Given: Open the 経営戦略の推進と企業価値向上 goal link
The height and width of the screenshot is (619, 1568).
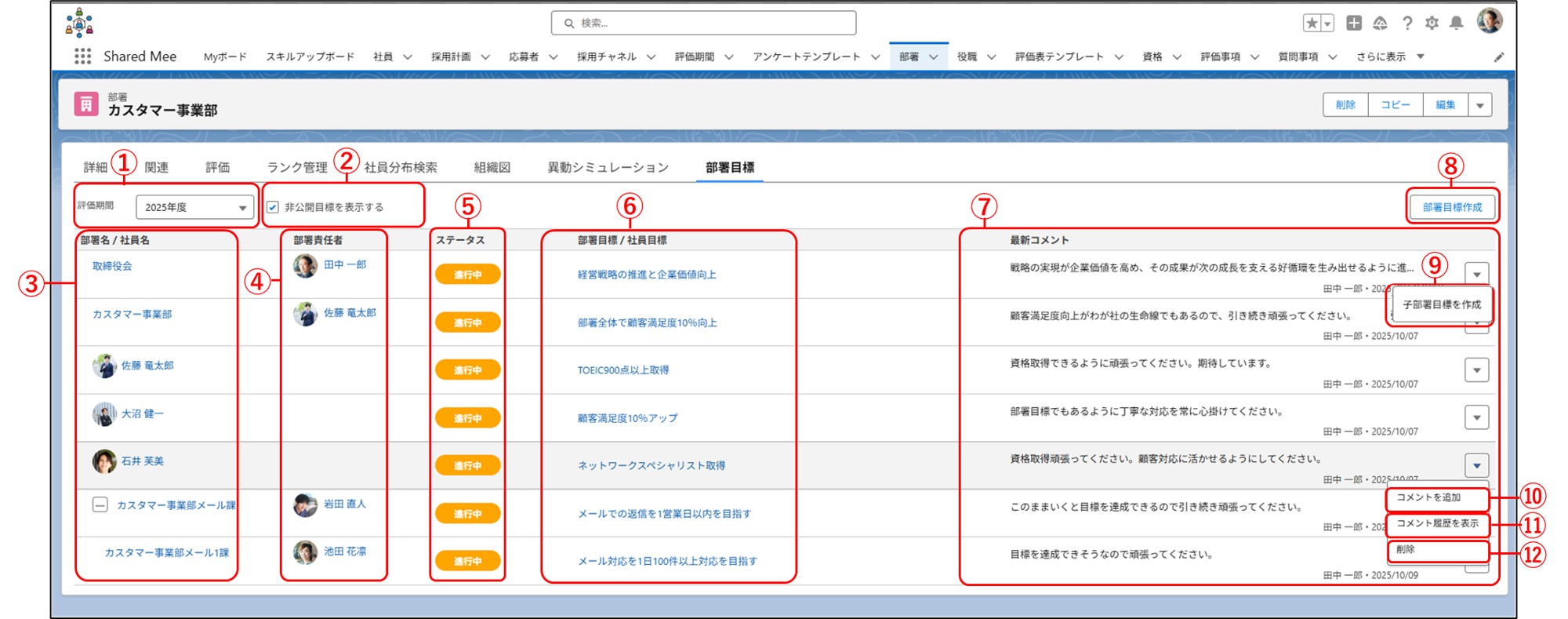Looking at the screenshot, I should click(647, 275).
